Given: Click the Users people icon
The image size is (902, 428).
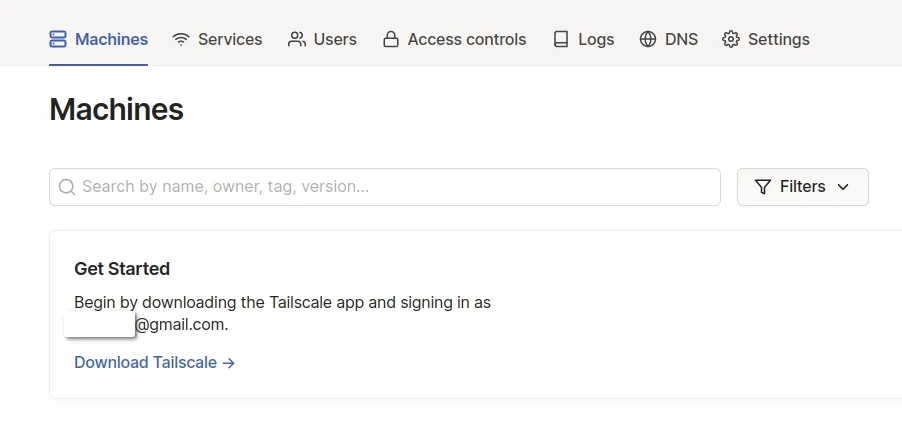Looking at the screenshot, I should click(297, 40).
